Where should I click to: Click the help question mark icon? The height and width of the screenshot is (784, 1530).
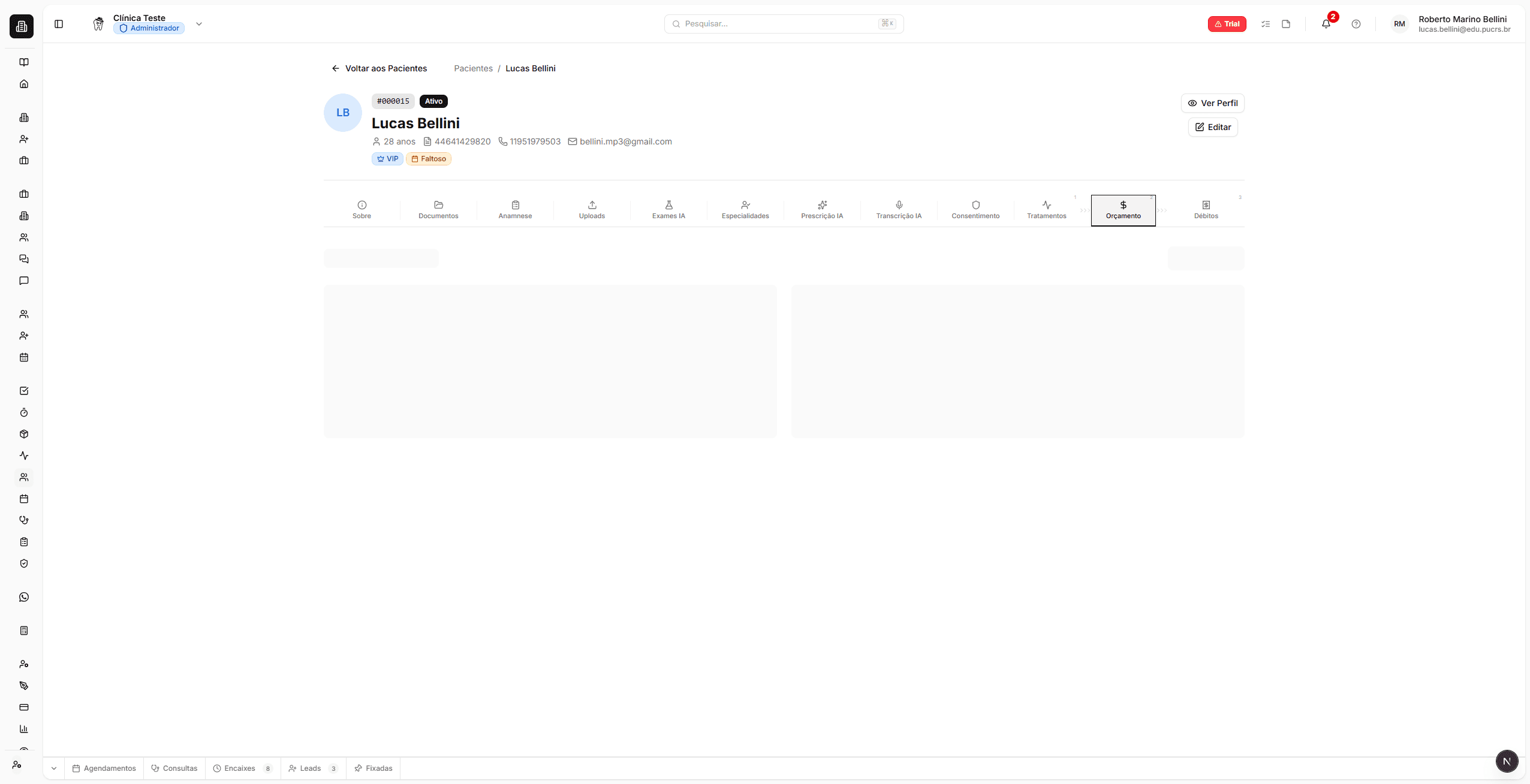click(1356, 24)
